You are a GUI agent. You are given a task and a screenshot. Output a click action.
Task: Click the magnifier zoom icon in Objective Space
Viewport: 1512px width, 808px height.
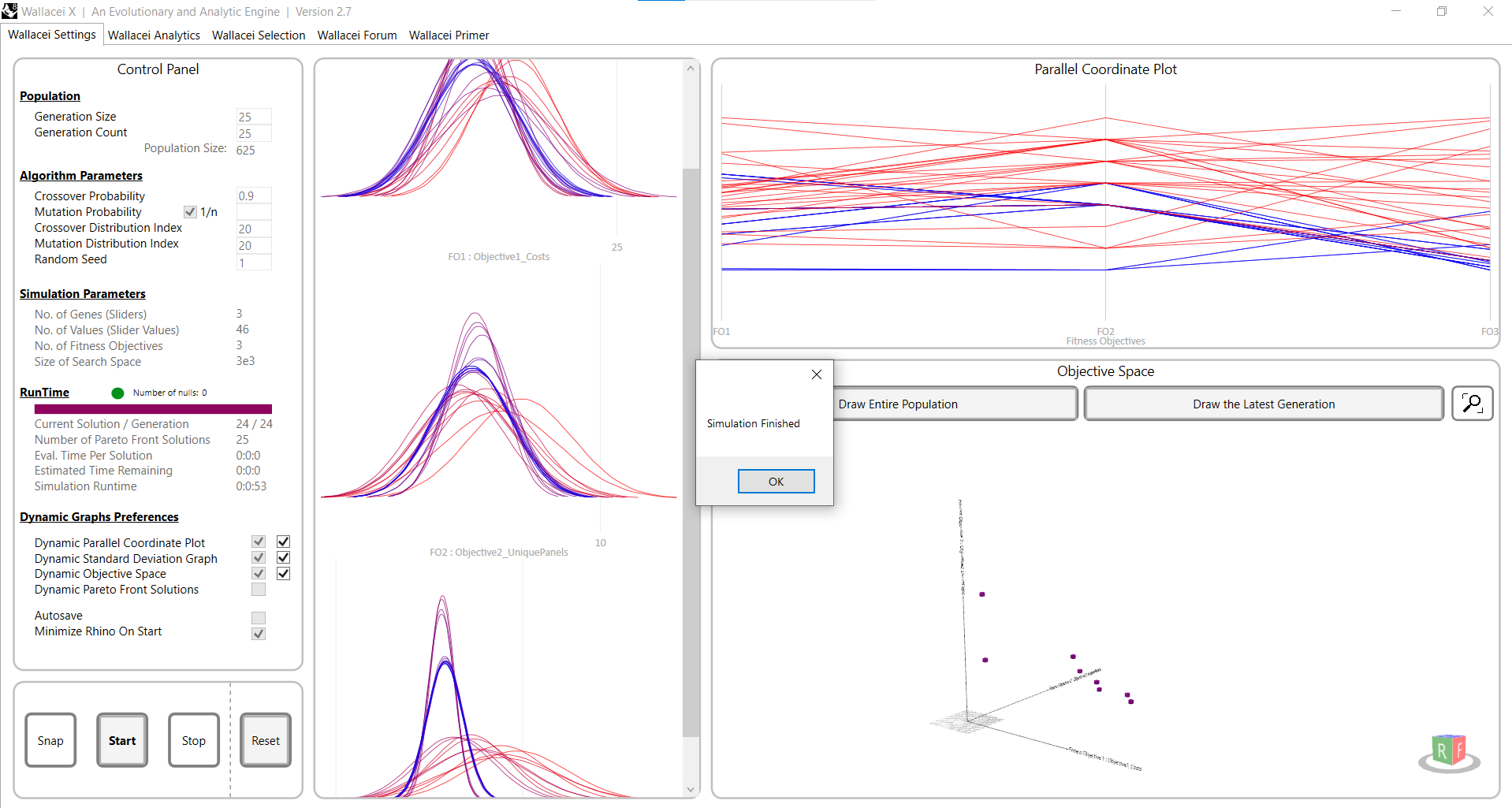pyautogui.click(x=1472, y=404)
